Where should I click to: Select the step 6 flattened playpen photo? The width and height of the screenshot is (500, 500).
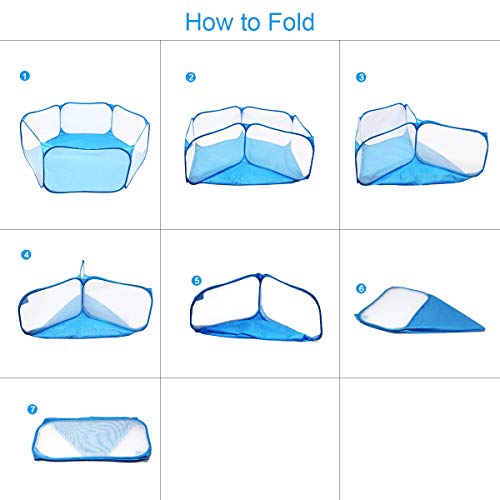coord(419,309)
